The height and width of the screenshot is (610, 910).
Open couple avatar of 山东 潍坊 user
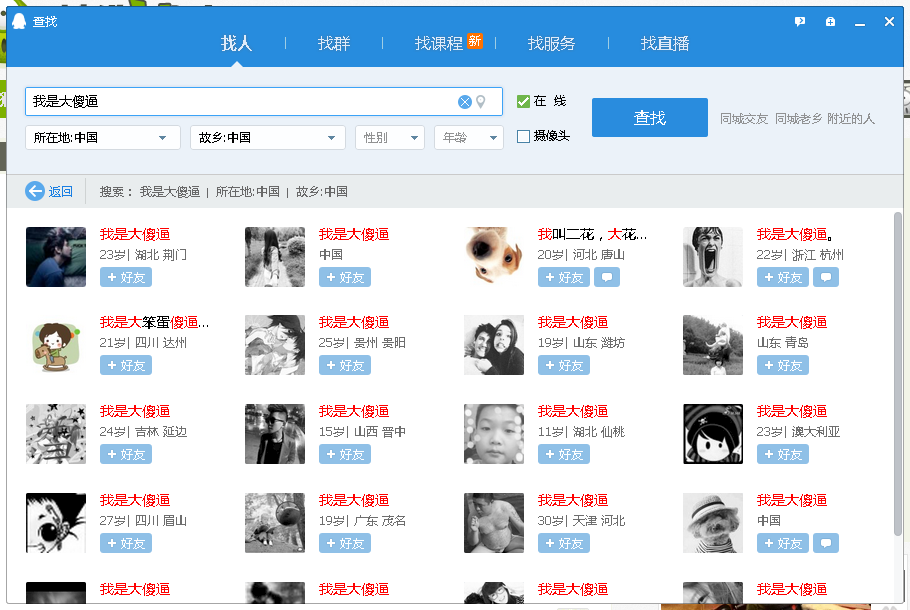(494, 345)
